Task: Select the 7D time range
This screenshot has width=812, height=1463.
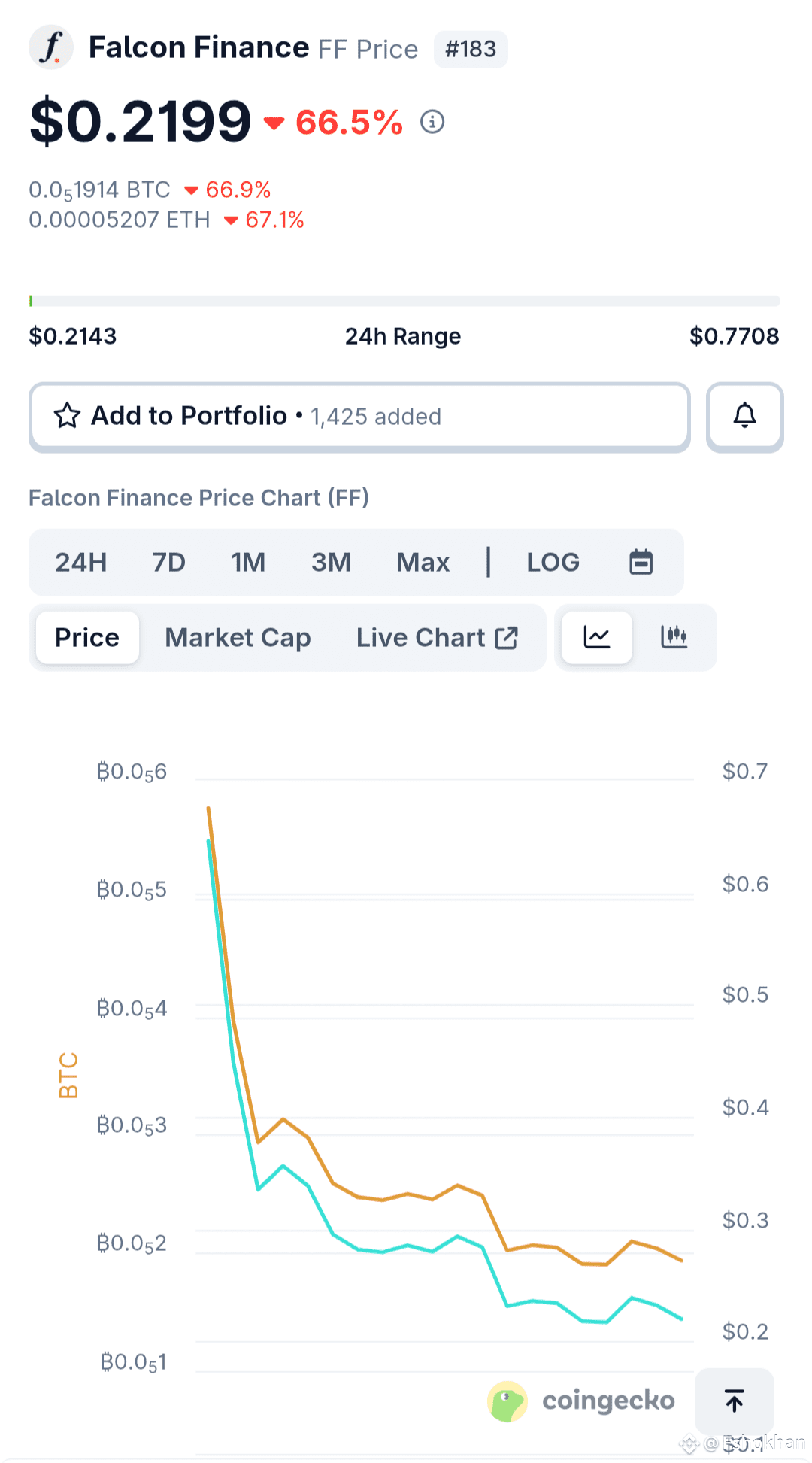Action: click(168, 562)
